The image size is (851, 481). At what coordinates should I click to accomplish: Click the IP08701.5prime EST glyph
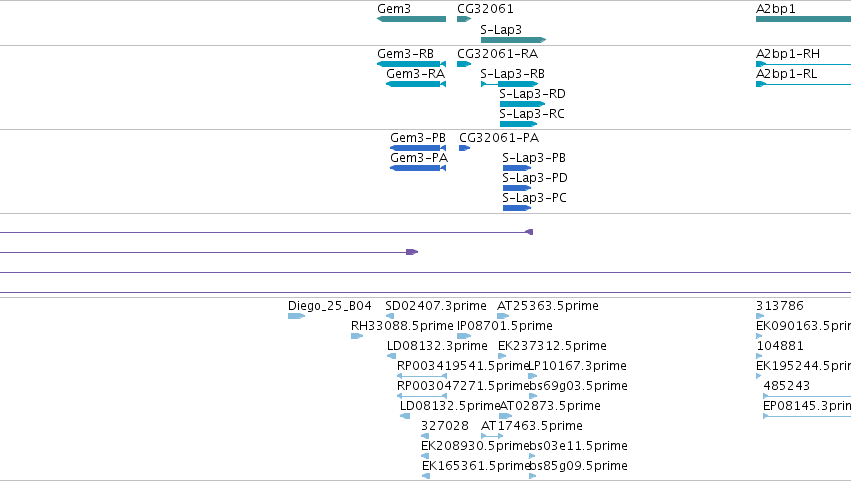464,337
